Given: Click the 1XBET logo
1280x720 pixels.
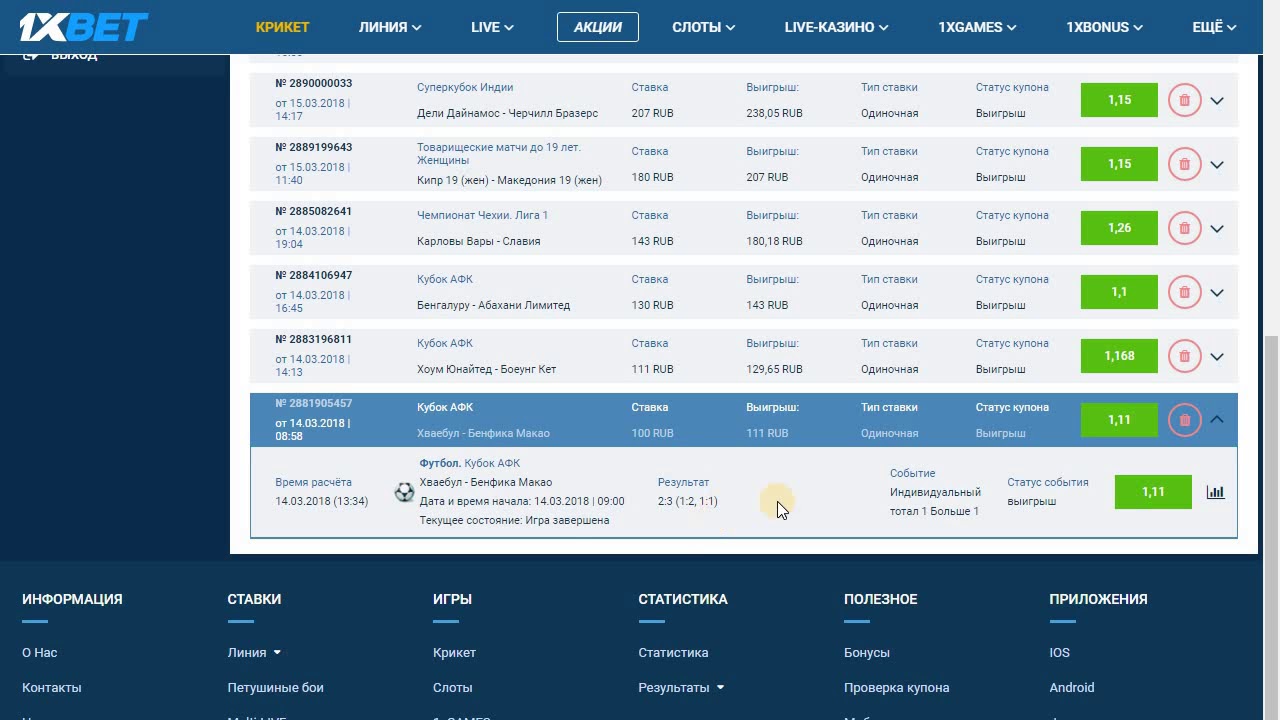Looking at the screenshot, I should (x=84, y=27).
